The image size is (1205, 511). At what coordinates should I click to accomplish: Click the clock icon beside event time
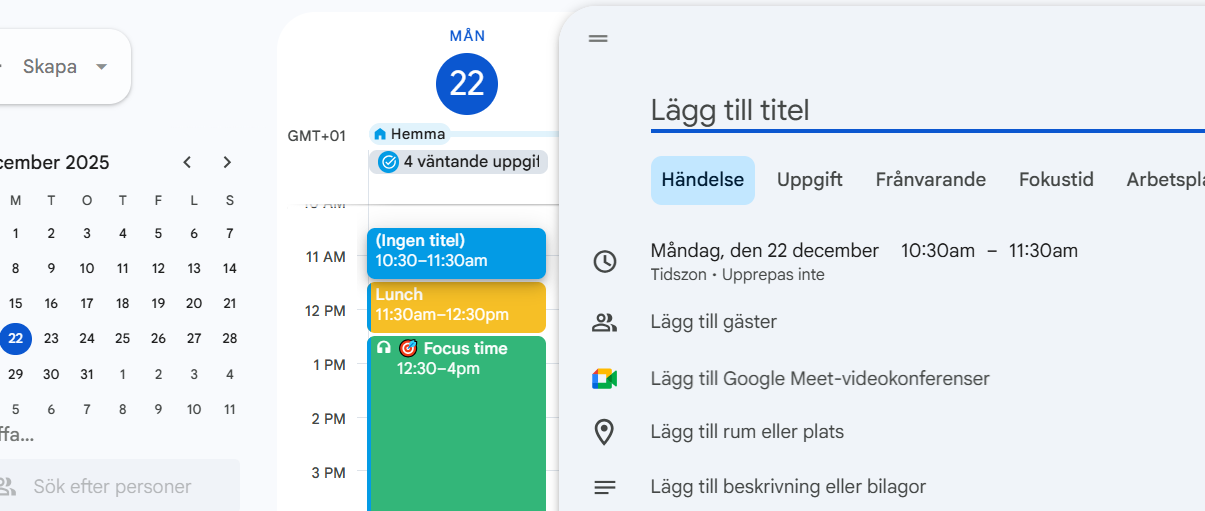pyautogui.click(x=604, y=262)
